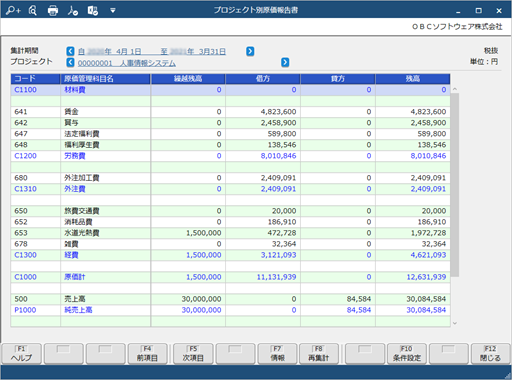Viewport: 512px width, 380px height.
Task: Click the コード column header
Action: pos(35,79)
